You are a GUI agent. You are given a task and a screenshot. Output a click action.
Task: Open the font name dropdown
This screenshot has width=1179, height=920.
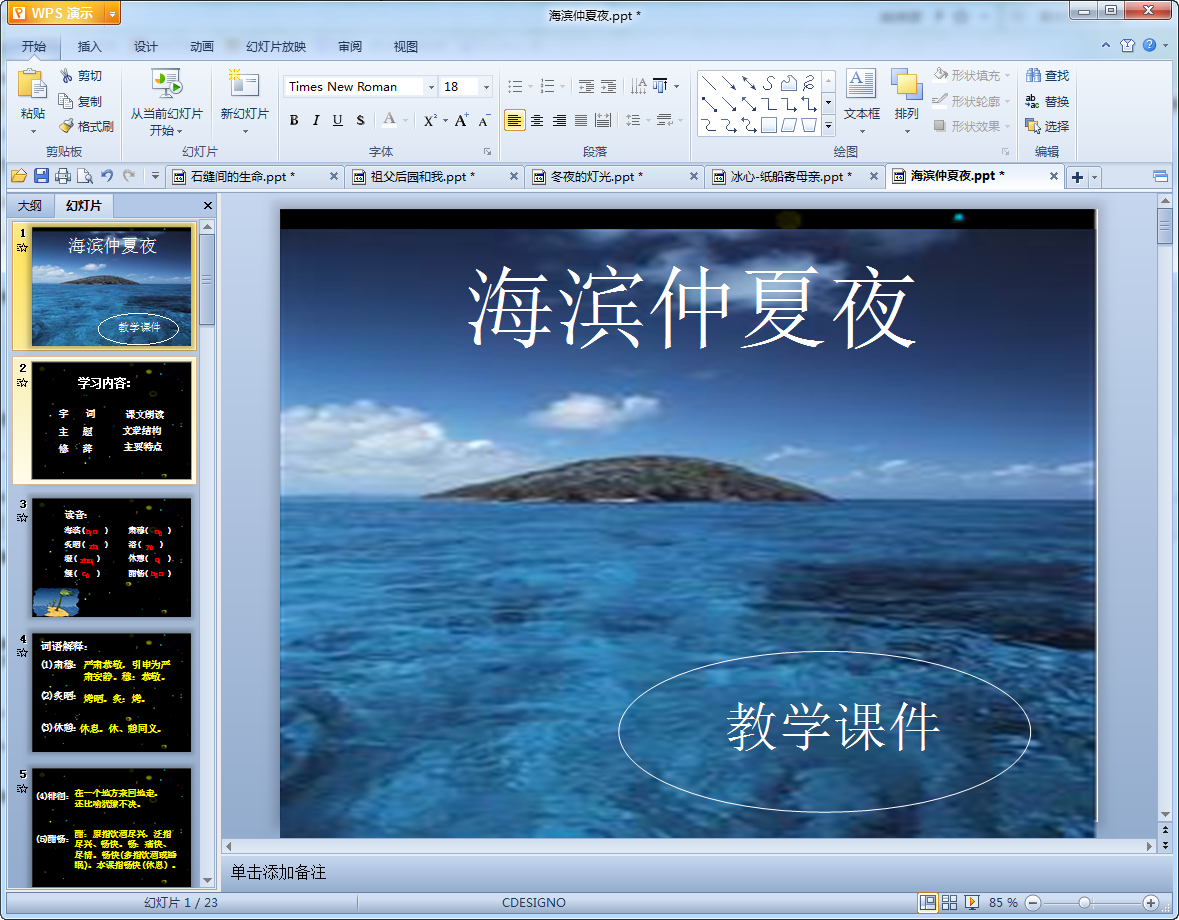tap(432, 87)
